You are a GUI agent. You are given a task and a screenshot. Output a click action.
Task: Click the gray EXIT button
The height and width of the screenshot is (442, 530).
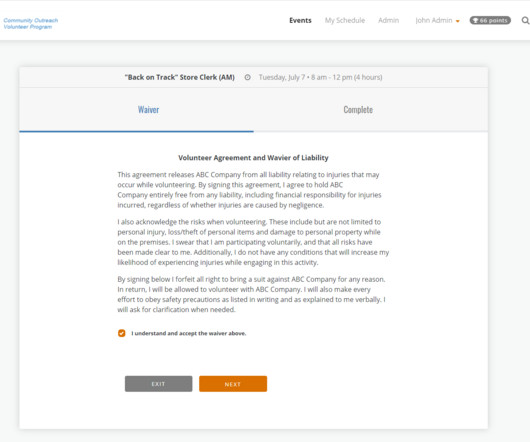159,384
